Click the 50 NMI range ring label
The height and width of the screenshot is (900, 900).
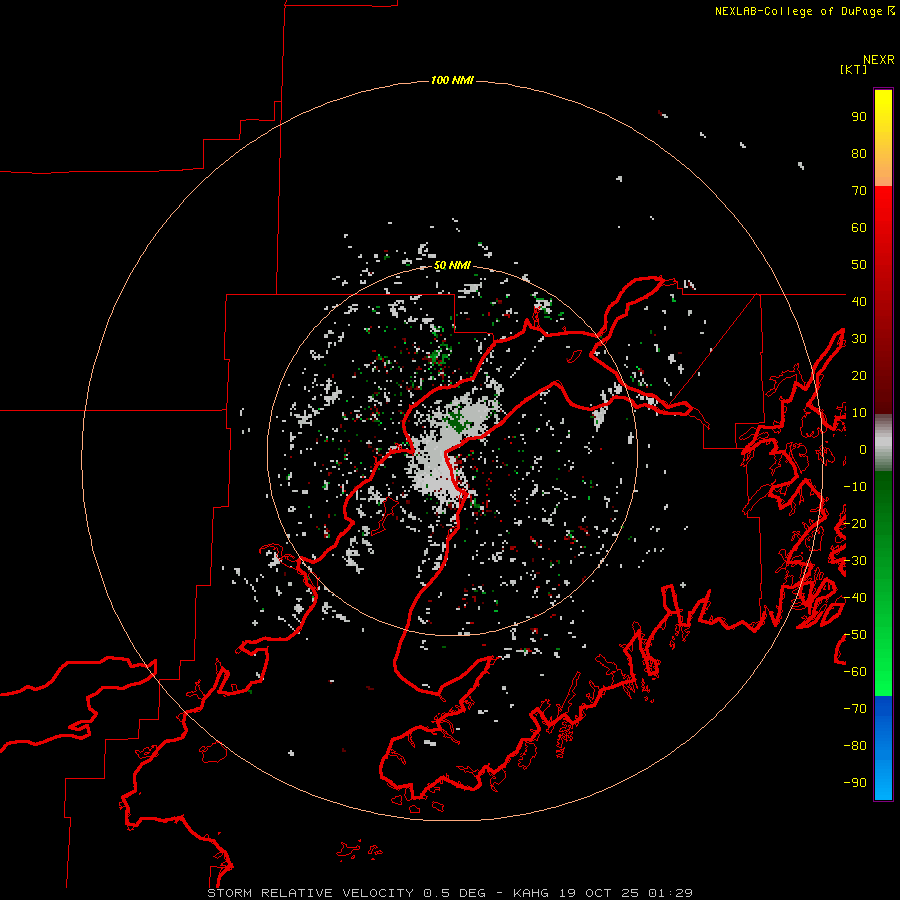tap(452, 265)
